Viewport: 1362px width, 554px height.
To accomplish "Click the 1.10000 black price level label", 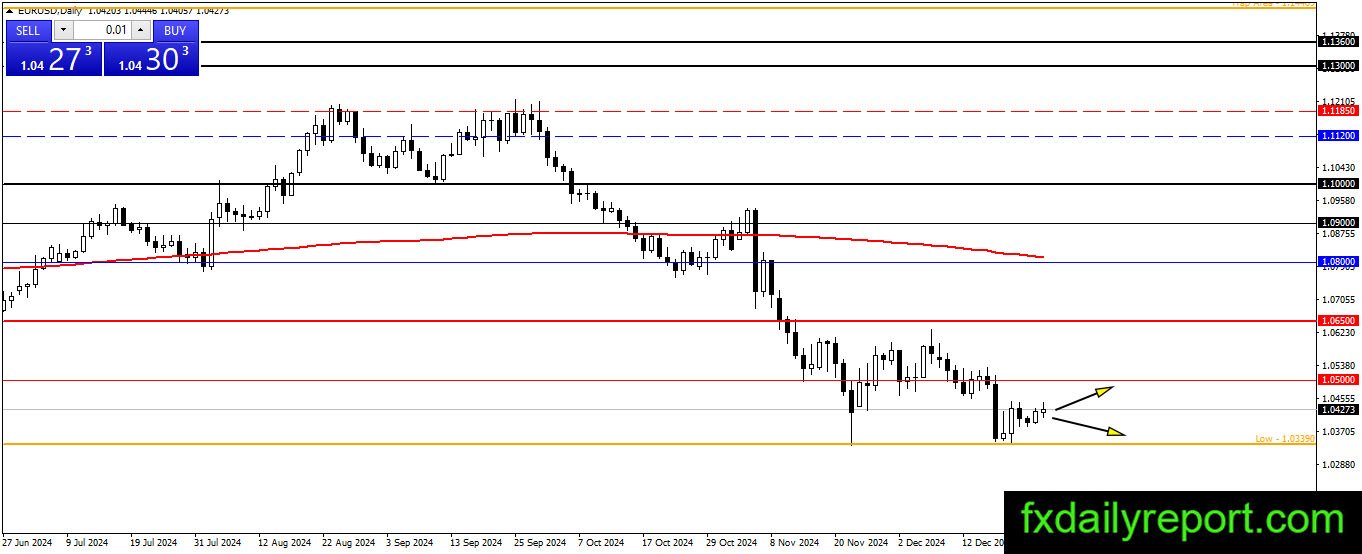I will [1338, 184].
